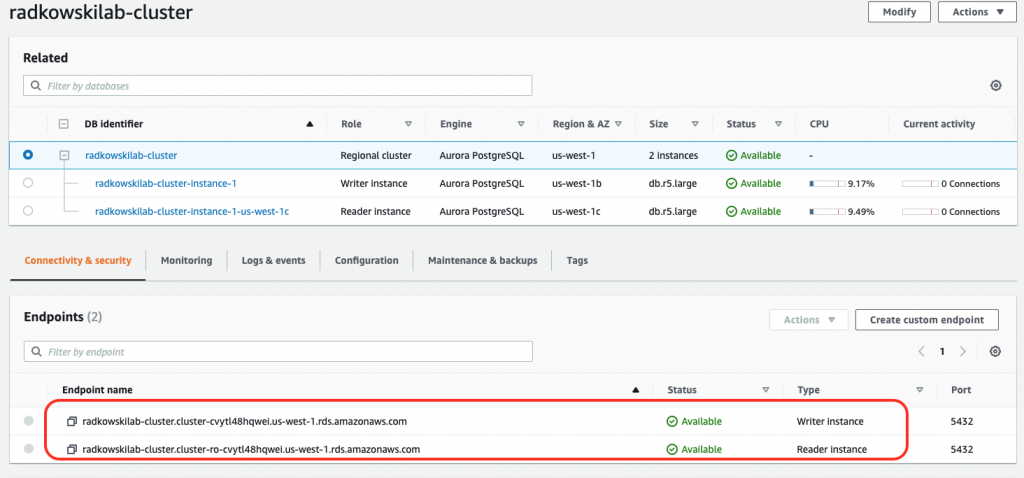The width and height of the screenshot is (1024, 478).
Task: Focus Filter by databases field
Action: click(278, 86)
